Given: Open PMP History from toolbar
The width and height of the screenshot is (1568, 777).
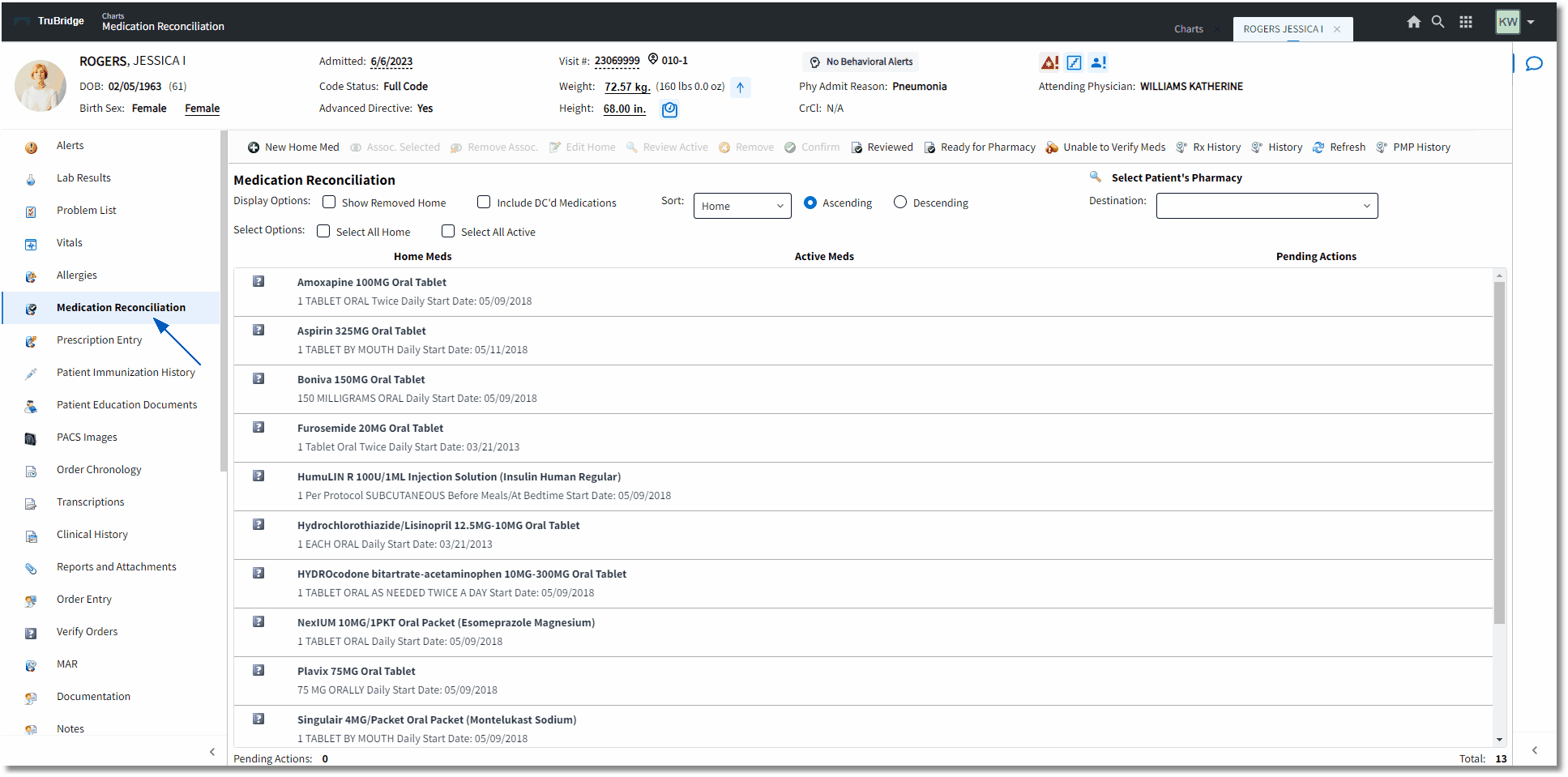Looking at the screenshot, I should [1413, 147].
